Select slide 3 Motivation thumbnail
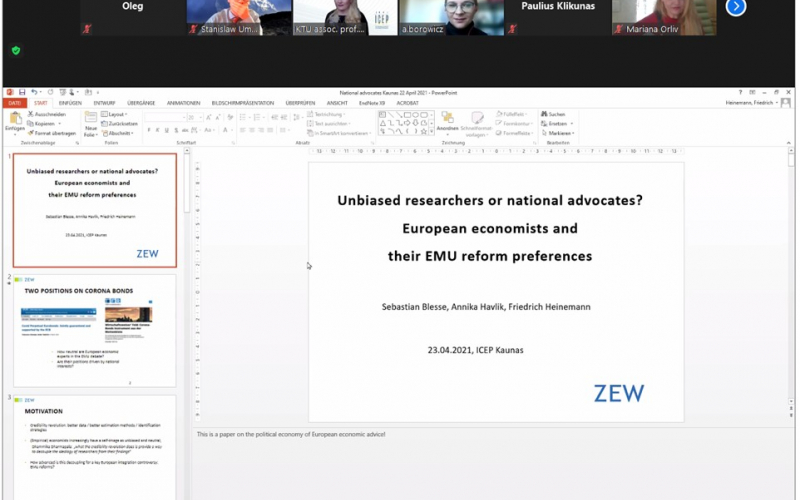Screen dimensions: 800x500 click(x=95, y=447)
